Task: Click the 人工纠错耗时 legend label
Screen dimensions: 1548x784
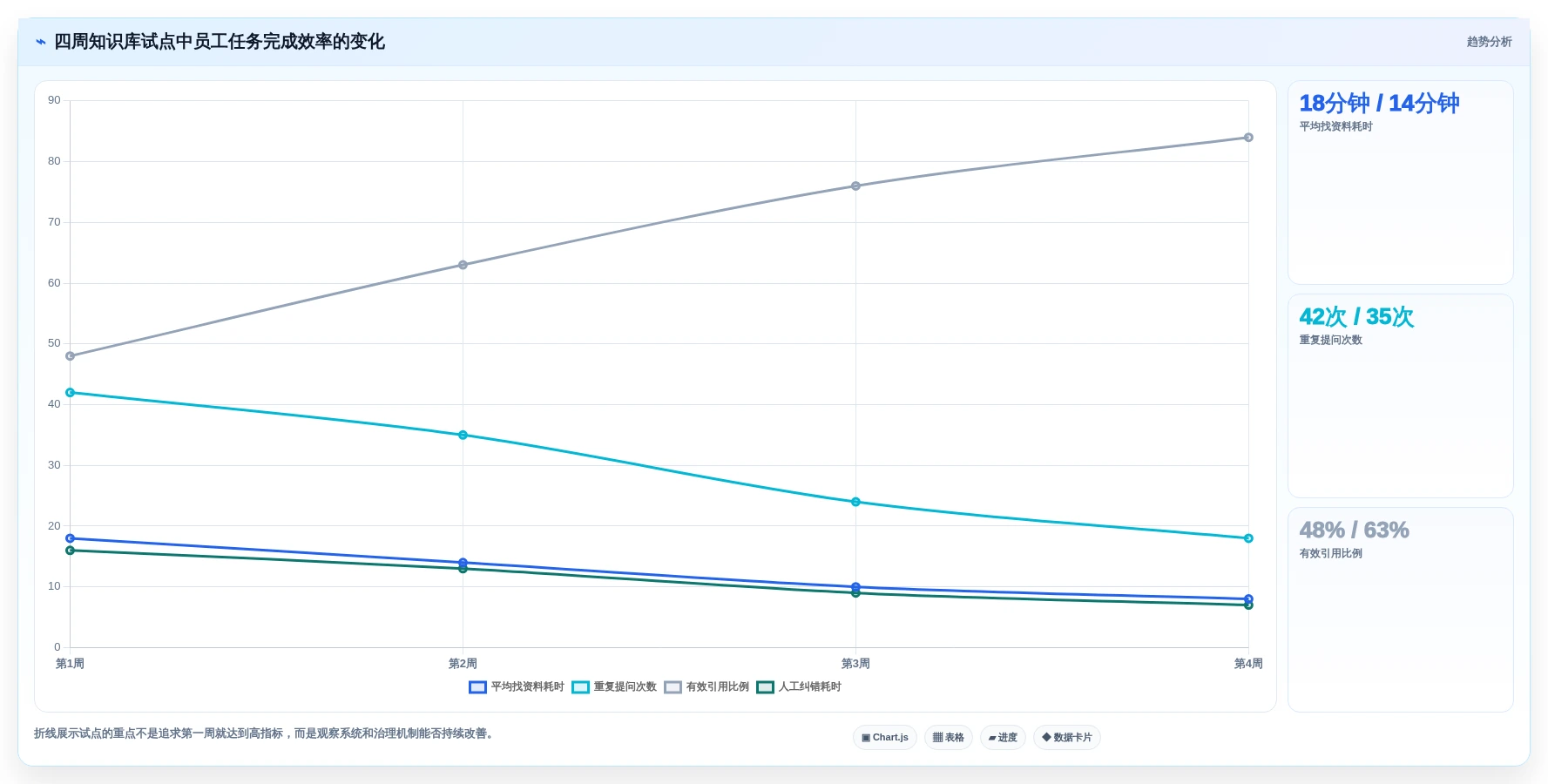Action: tap(810, 687)
